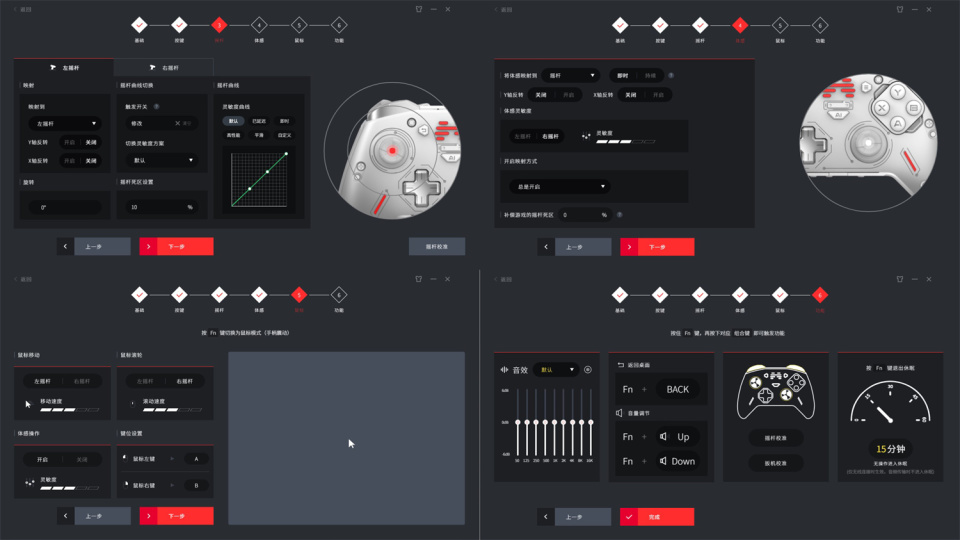Open the 映射到 dropdown showing 左摇杆
960x540 pixels.
(x=64, y=124)
